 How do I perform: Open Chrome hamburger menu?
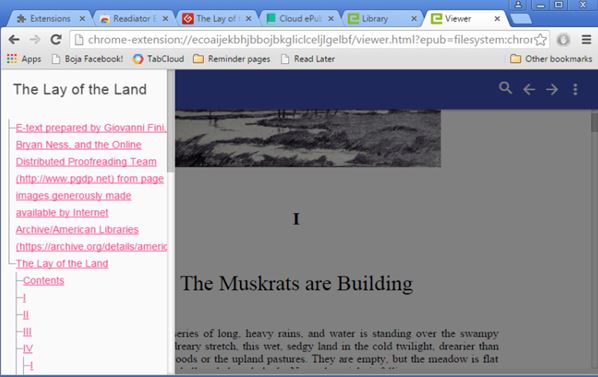587,39
